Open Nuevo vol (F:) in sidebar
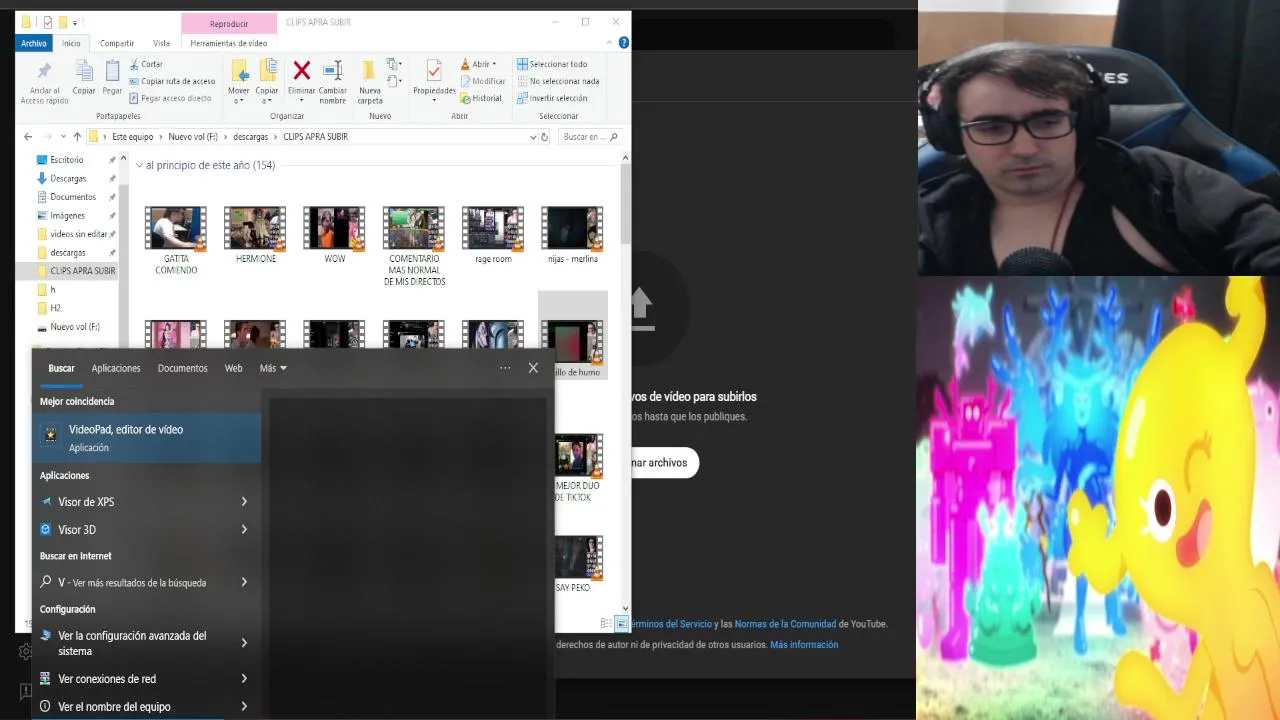 pos(74,327)
